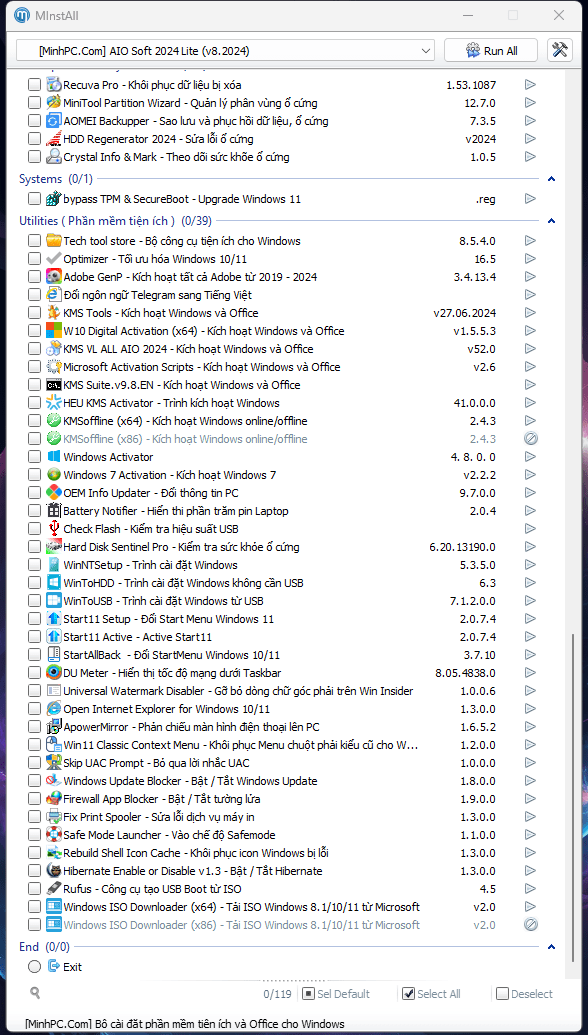Click the OEM Info Updater icon

pyautogui.click(x=53, y=492)
